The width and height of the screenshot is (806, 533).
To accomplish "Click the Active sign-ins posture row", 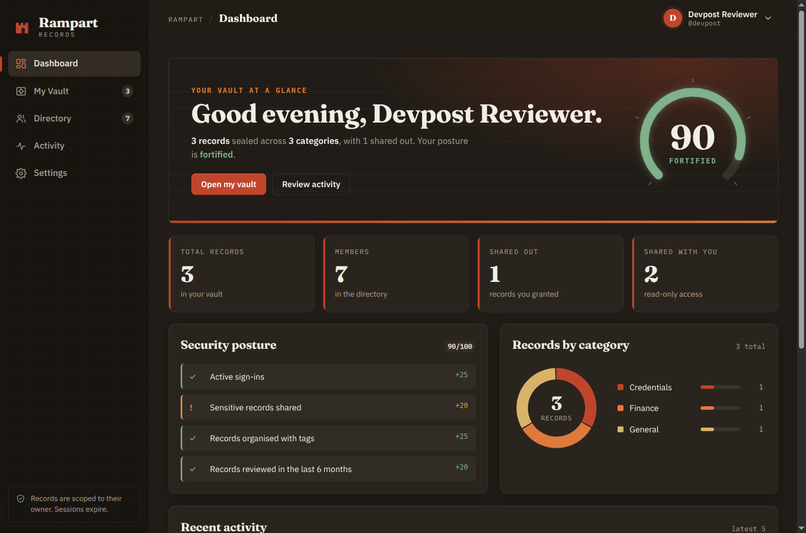I will (328, 377).
